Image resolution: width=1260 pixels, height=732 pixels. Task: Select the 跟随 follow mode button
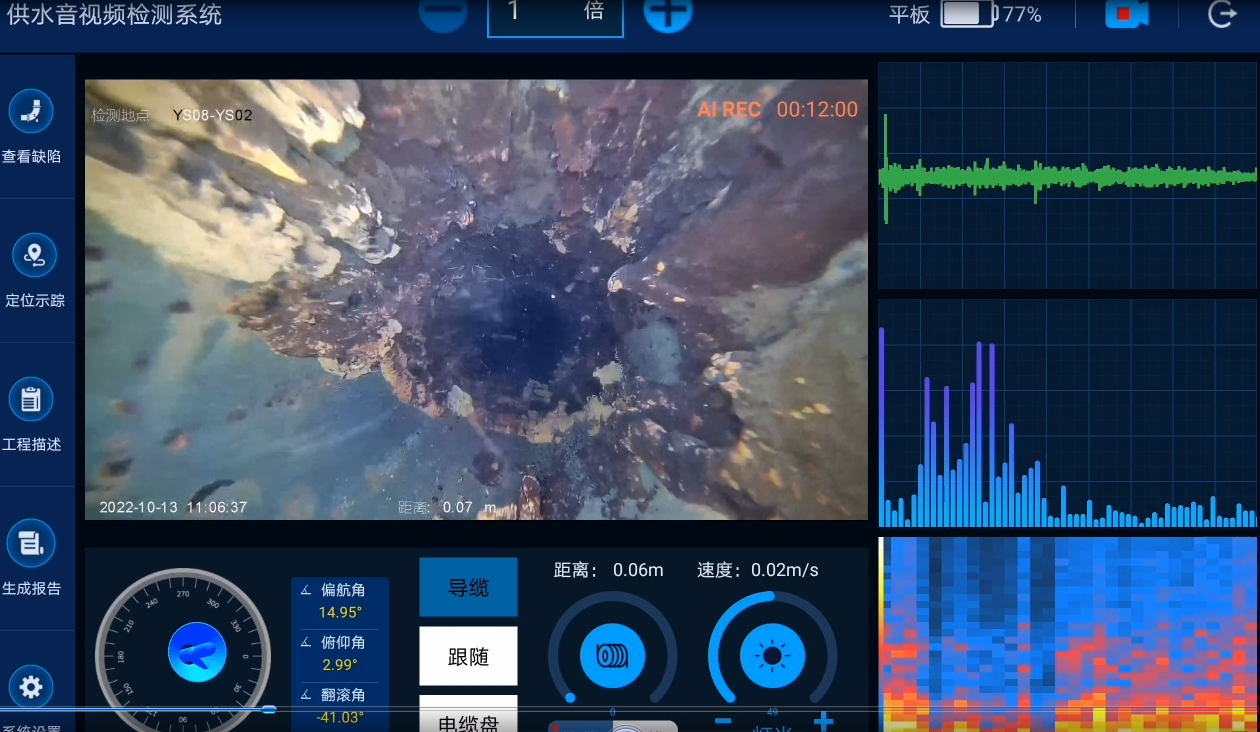click(x=468, y=656)
